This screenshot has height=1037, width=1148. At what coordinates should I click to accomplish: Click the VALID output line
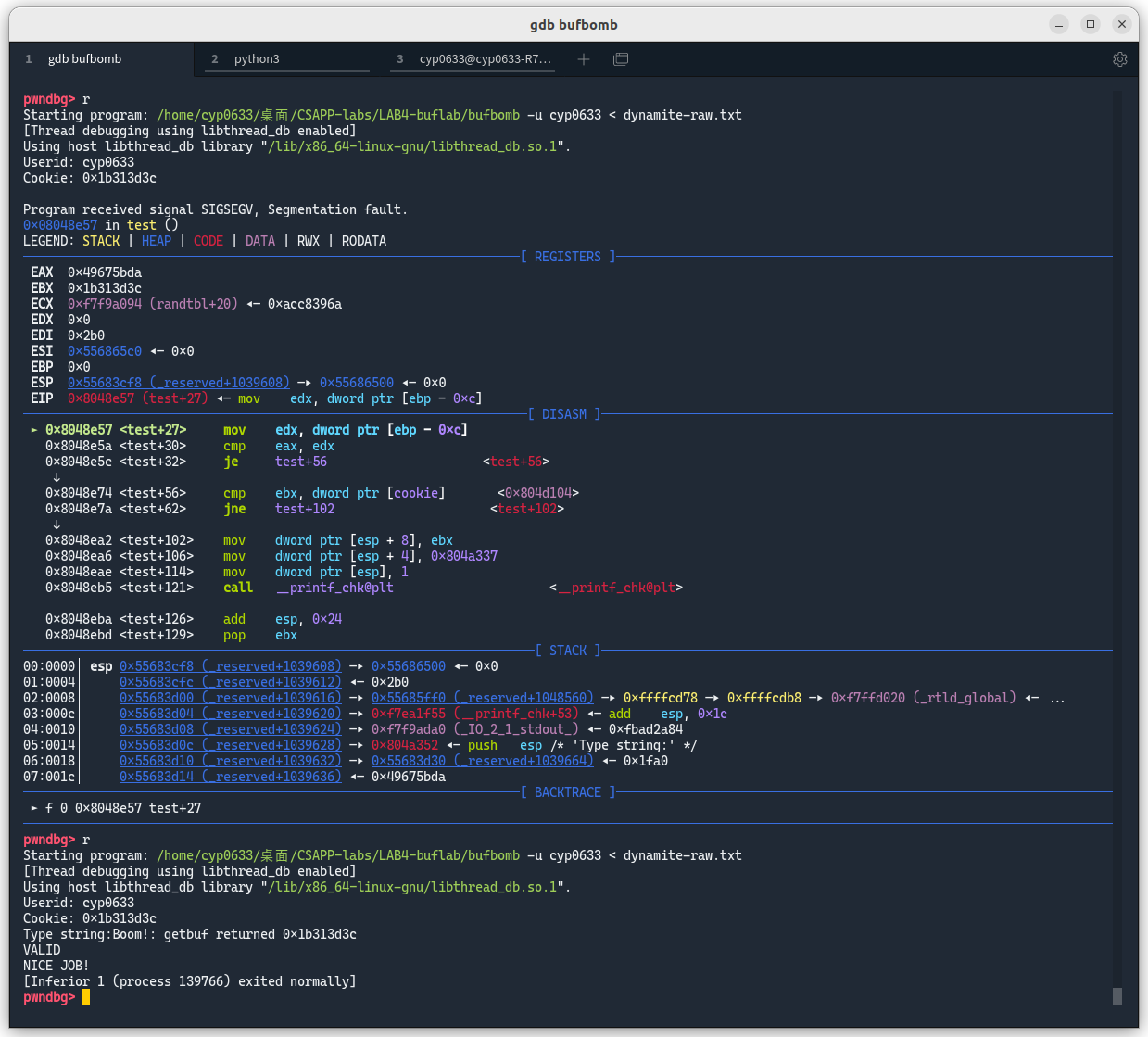point(42,950)
